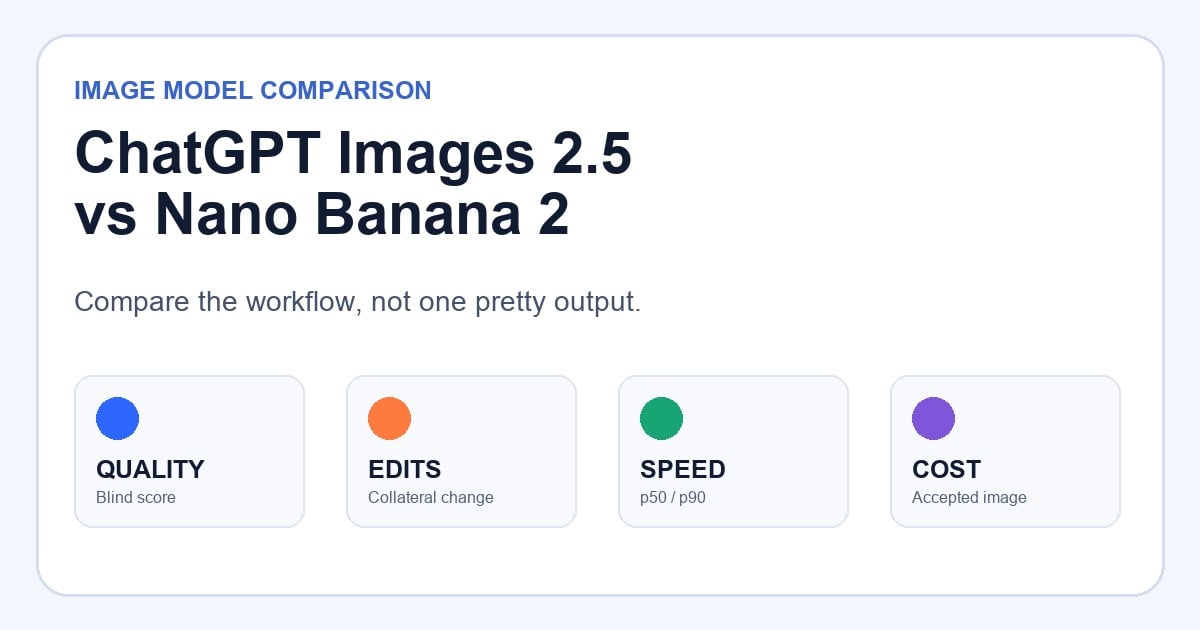This screenshot has width=1200, height=630.
Task: Click the Compare the workflow subtitle
Action: coord(357,302)
